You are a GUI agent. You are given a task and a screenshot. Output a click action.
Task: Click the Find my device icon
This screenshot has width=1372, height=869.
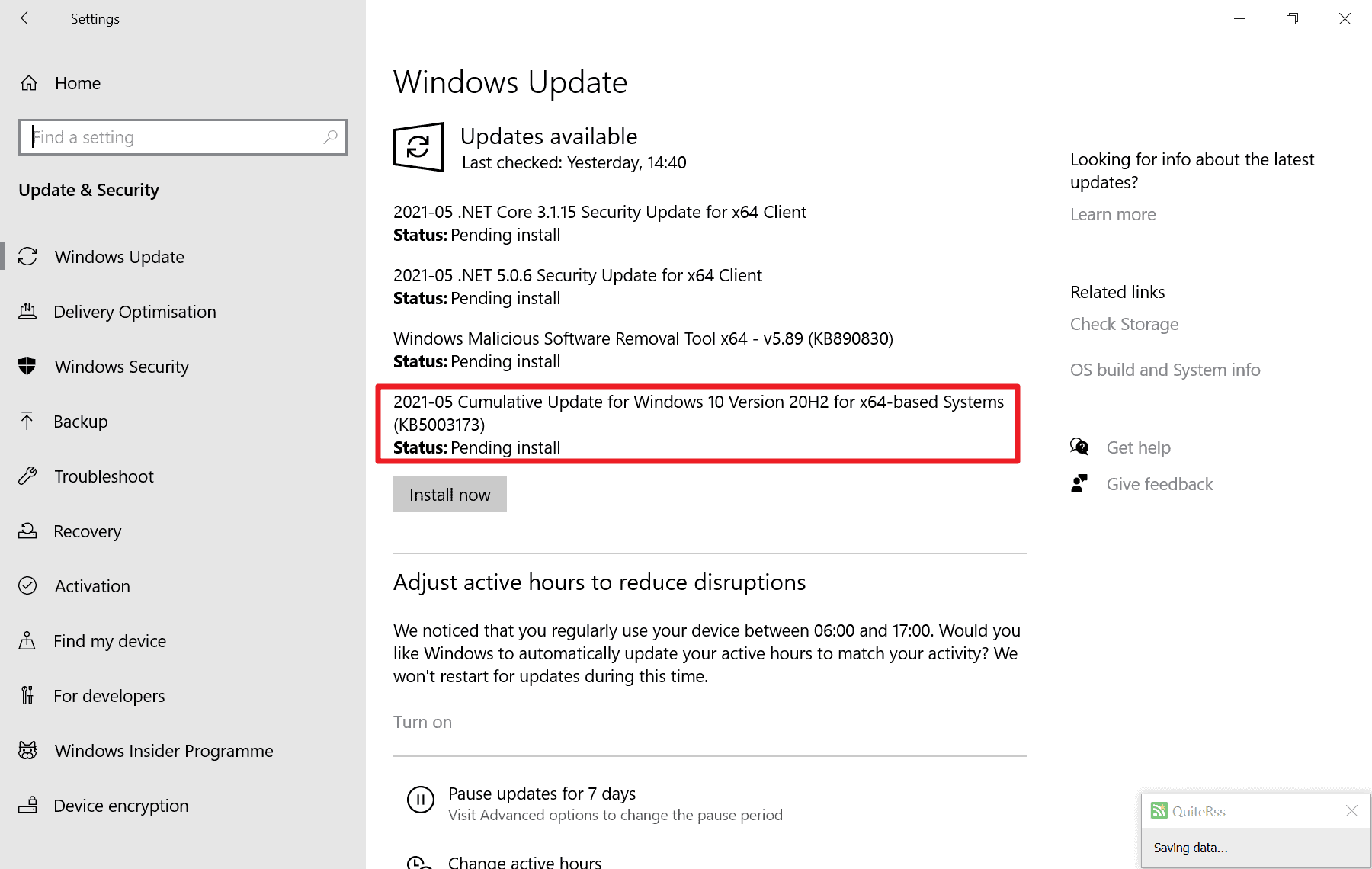pos(28,640)
